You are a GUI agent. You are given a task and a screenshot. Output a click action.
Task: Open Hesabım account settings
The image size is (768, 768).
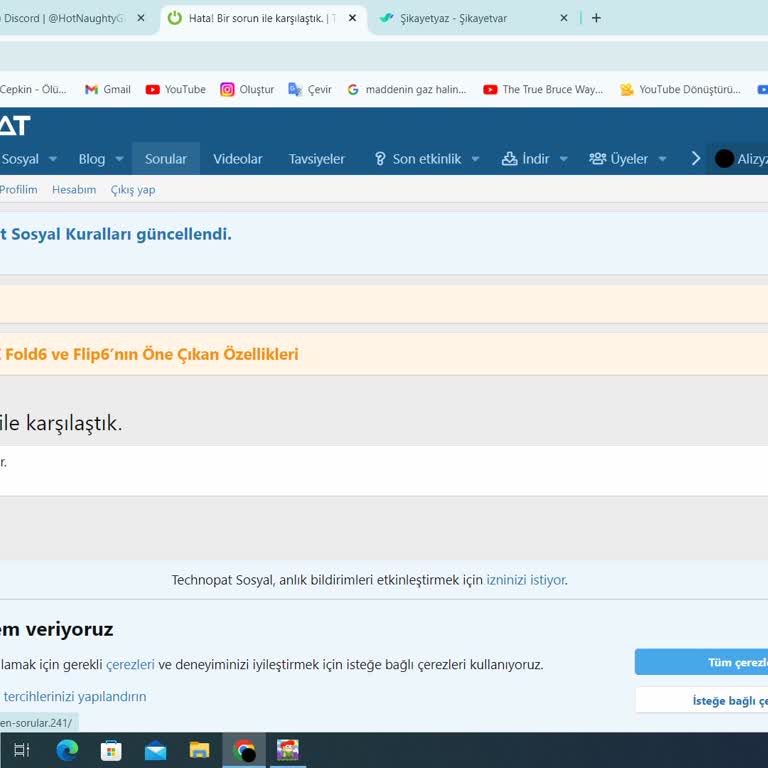(x=74, y=190)
